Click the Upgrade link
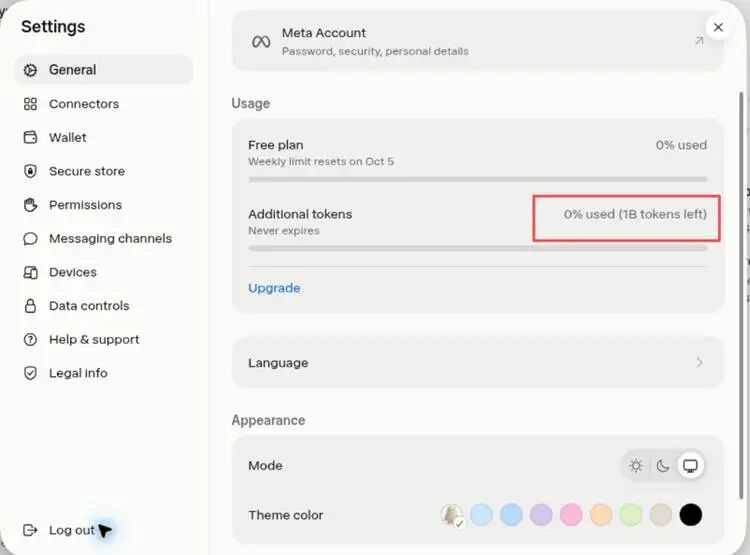This screenshot has width=750, height=555. (x=274, y=288)
